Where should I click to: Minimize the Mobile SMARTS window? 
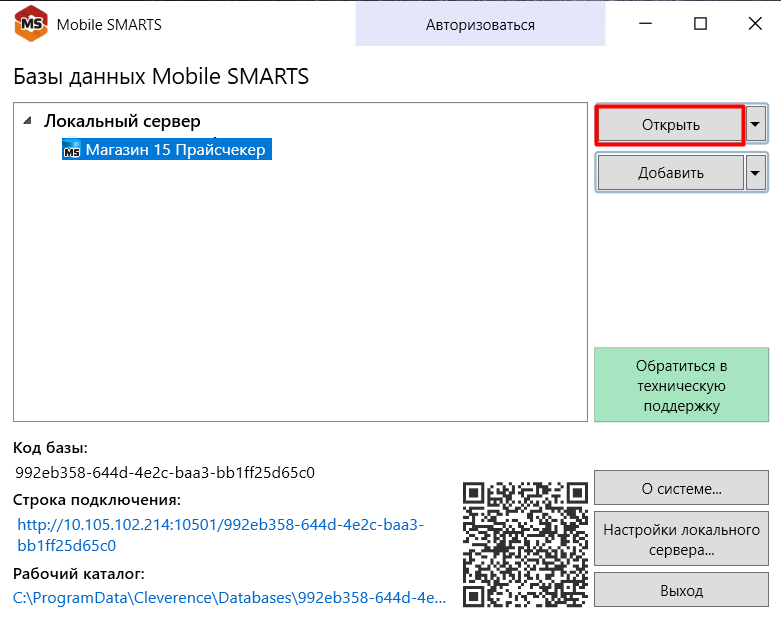tap(646, 23)
